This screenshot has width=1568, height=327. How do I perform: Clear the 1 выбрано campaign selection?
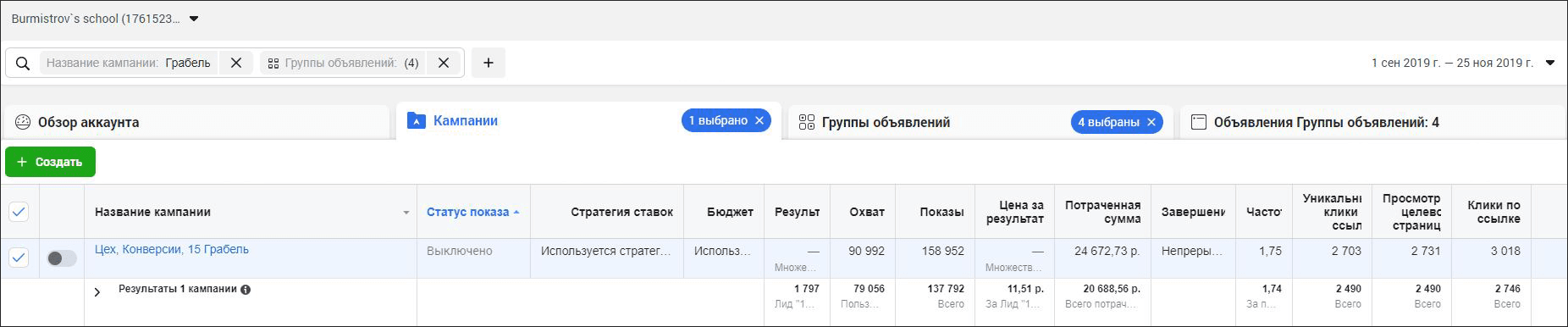click(759, 121)
